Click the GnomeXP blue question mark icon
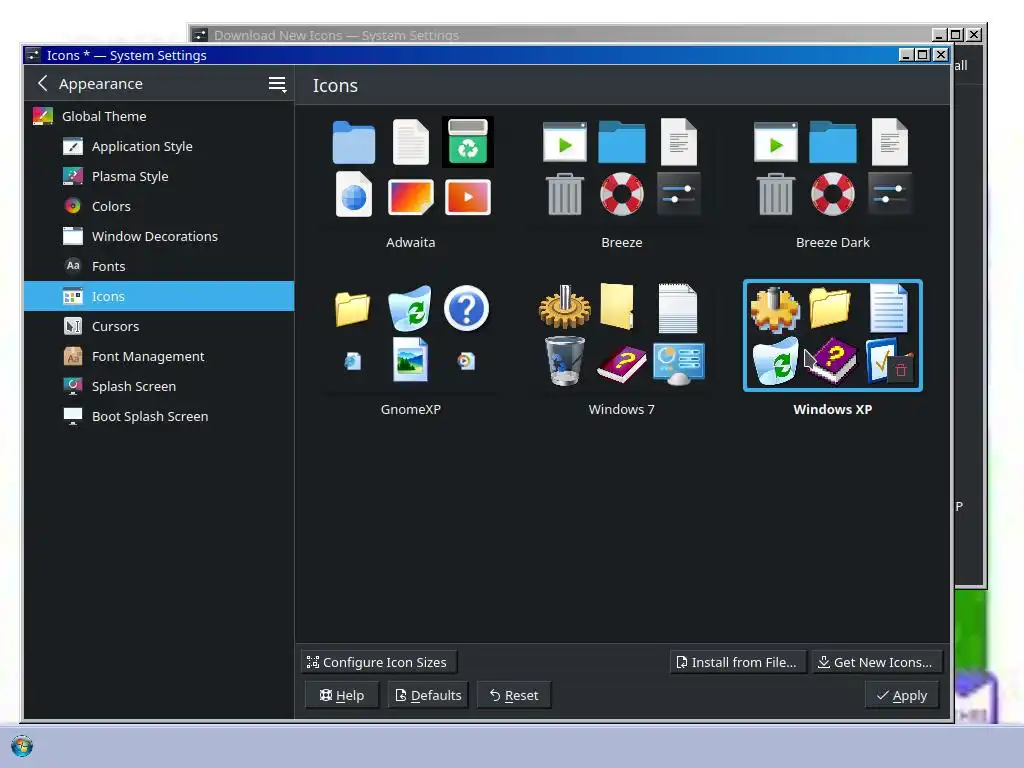The height and width of the screenshot is (768, 1024). (x=466, y=308)
